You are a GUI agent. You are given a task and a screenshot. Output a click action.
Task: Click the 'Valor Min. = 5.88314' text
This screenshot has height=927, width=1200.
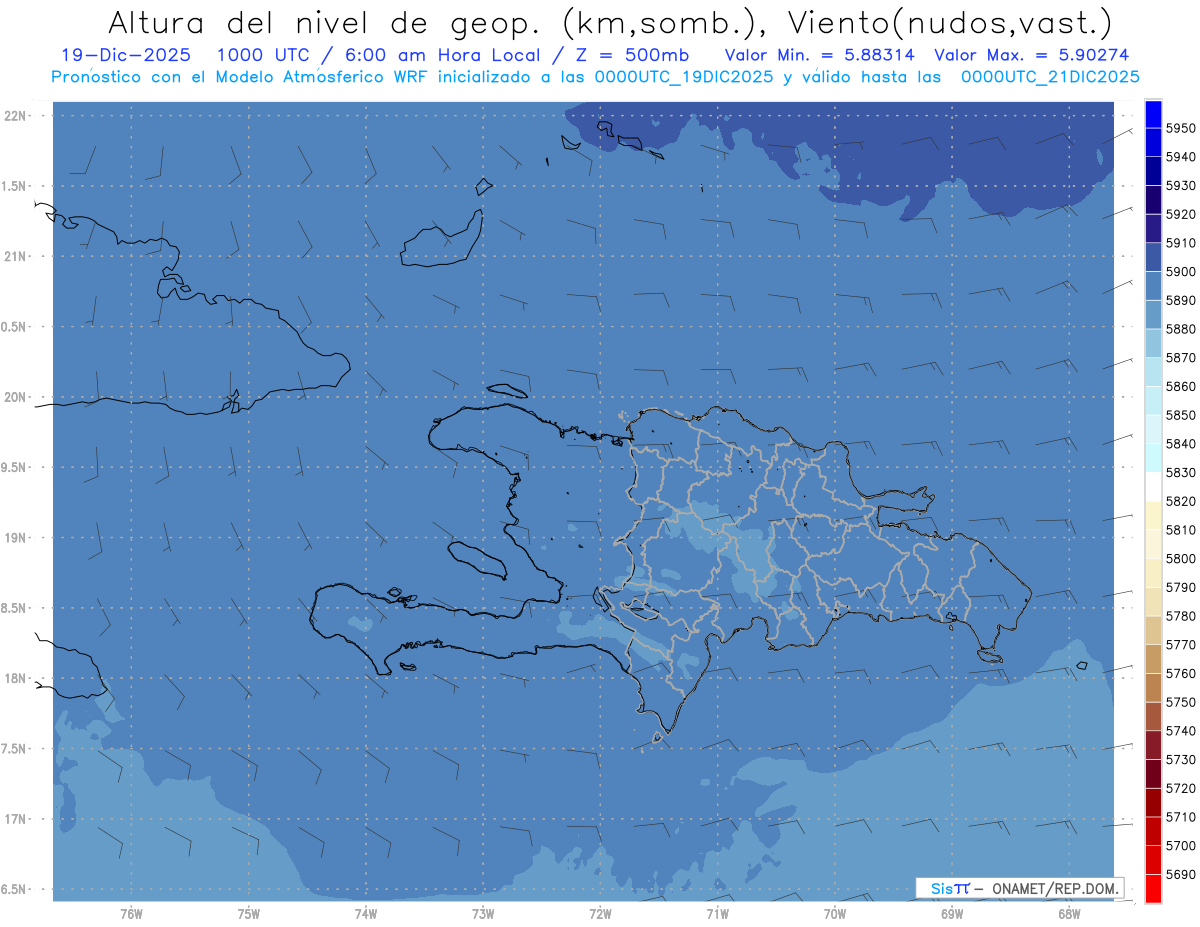[x=819, y=56]
